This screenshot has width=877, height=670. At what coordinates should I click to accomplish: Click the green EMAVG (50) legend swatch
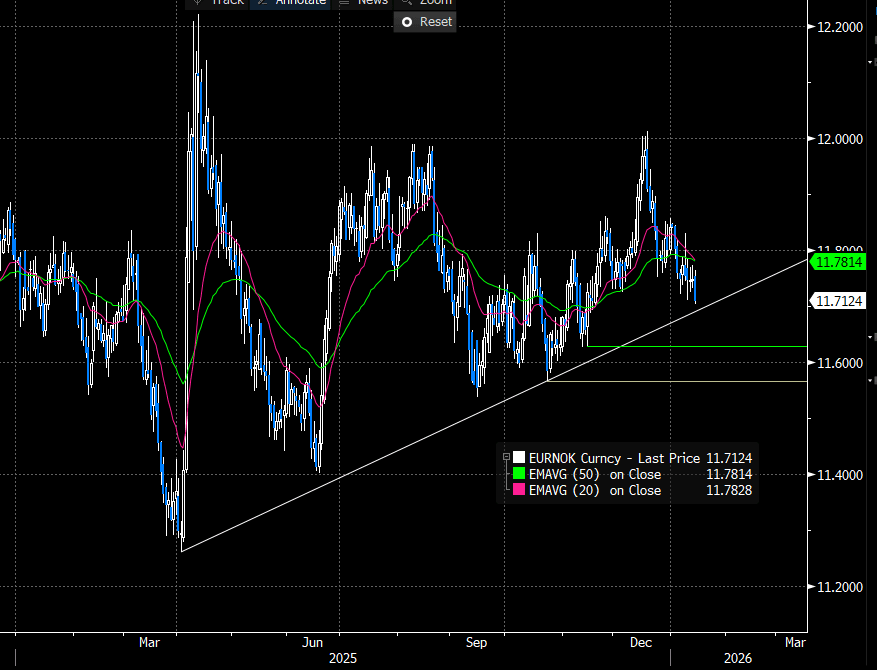click(x=517, y=474)
